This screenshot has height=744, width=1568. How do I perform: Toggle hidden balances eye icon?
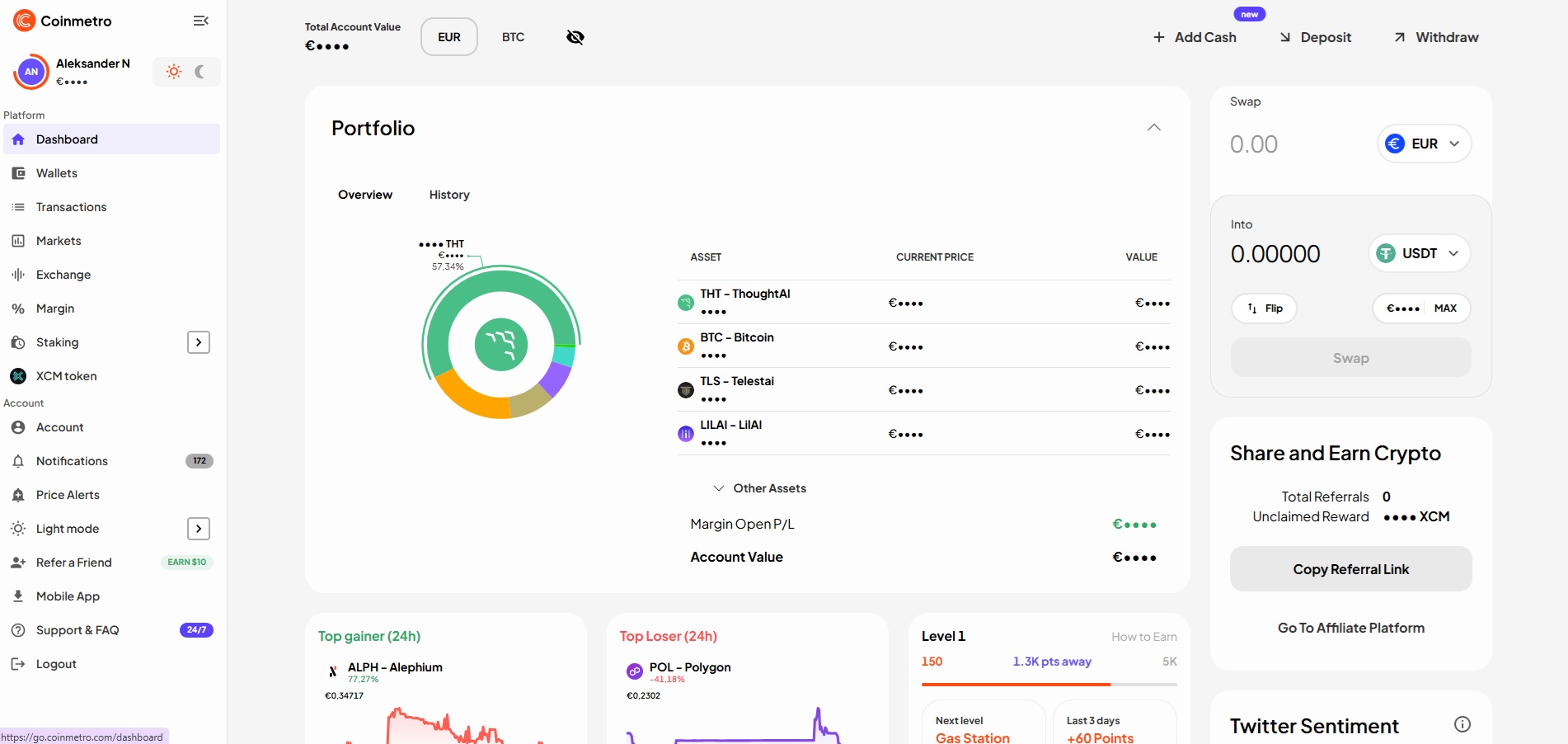coord(575,37)
